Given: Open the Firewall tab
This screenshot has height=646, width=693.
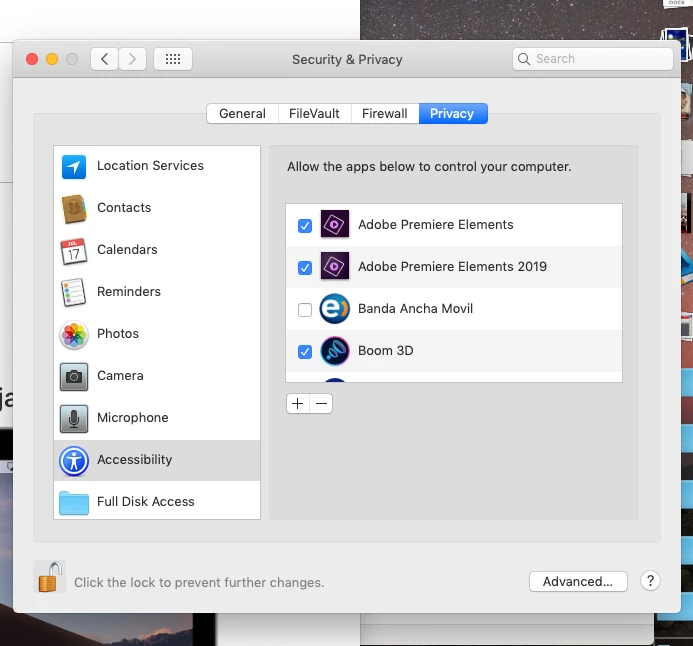Looking at the screenshot, I should (x=385, y=114).
